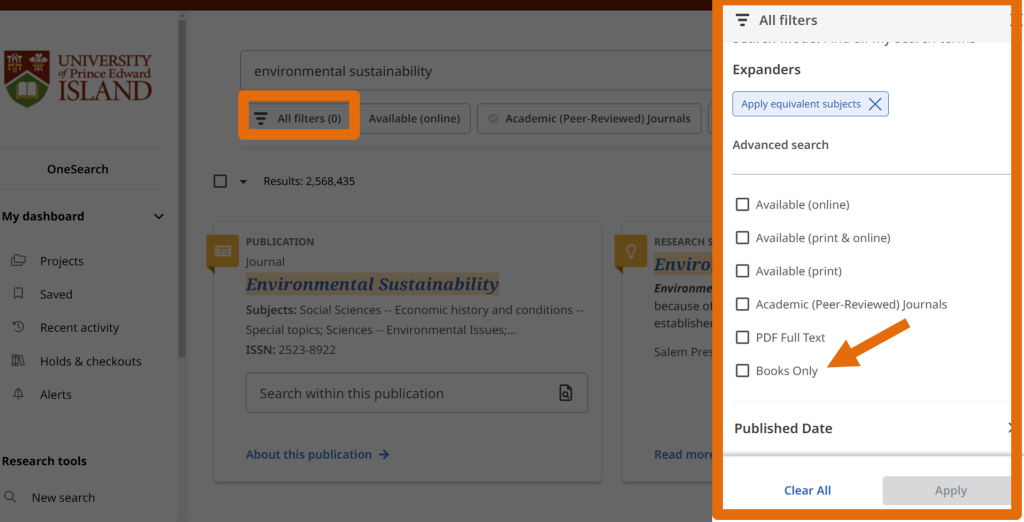This screenshot has height=522, width=1024.
Task: Click the search-in-document icon in publication box
Action: pos(566,393)
